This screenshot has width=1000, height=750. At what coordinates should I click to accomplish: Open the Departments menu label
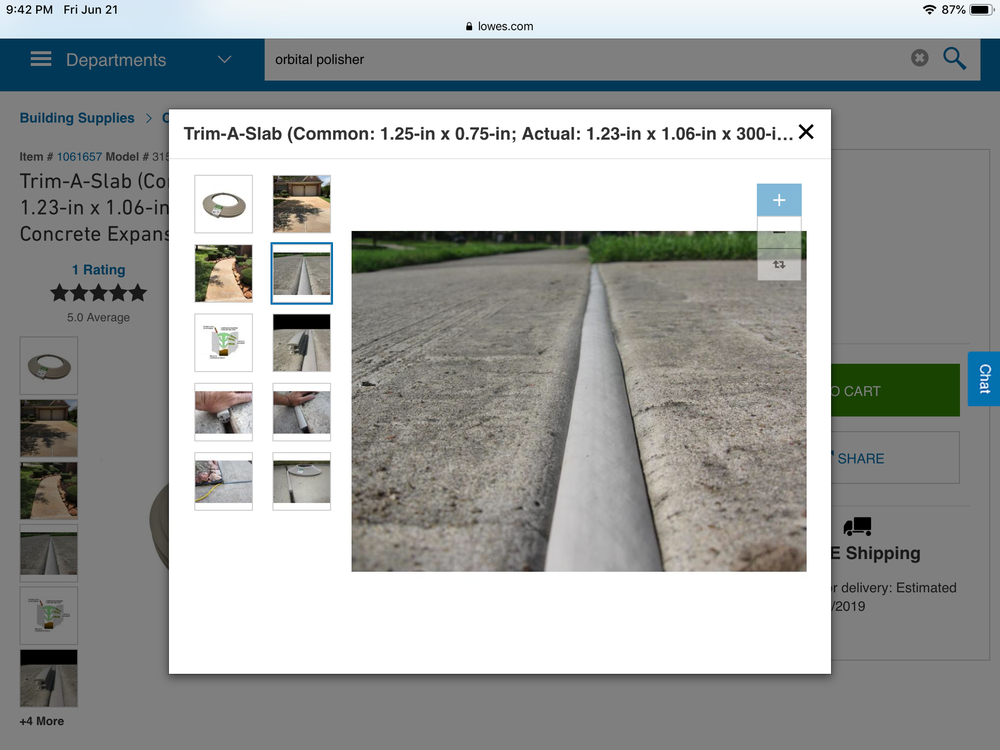(116, 60)
